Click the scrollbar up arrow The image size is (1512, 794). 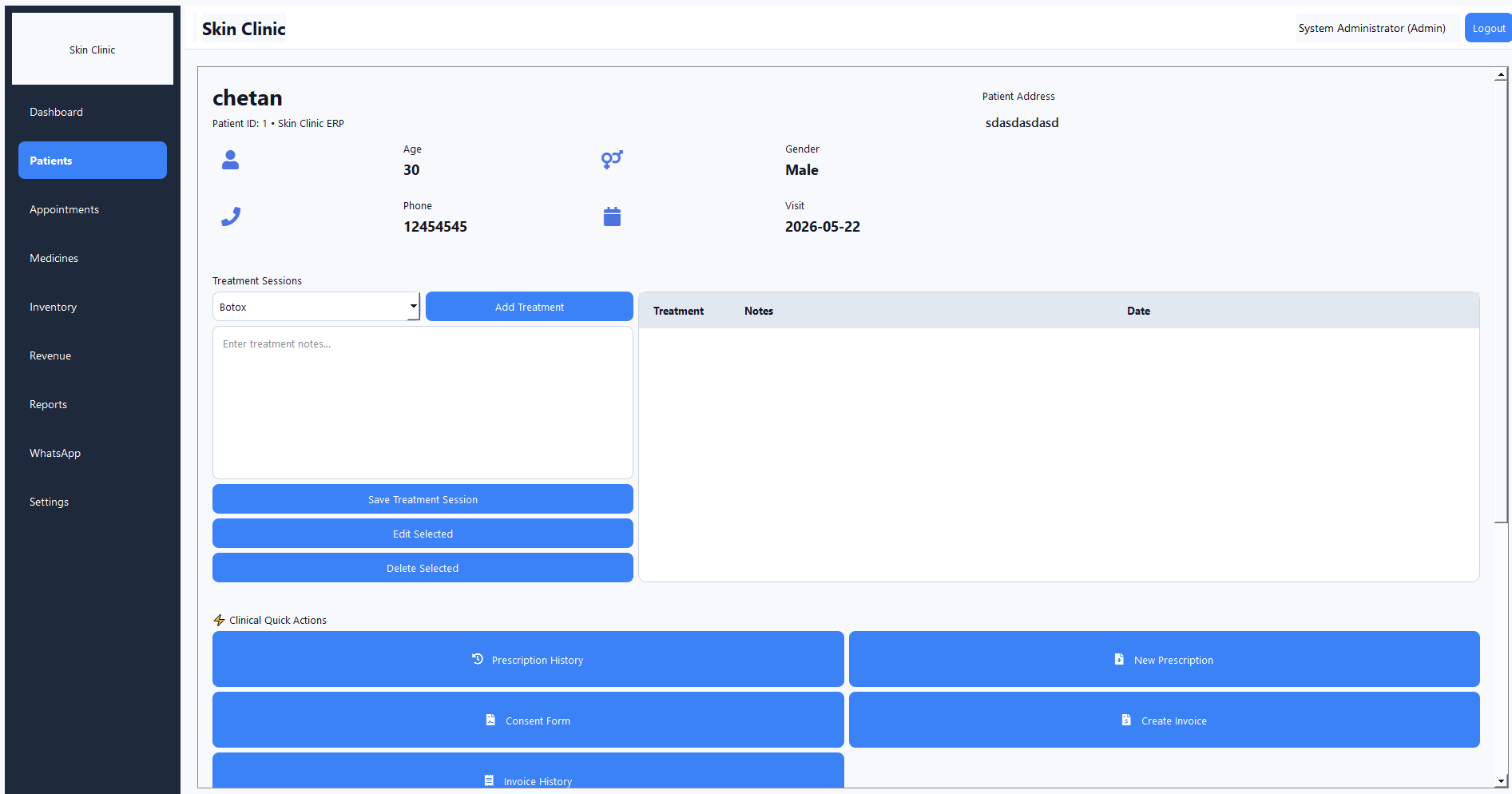tap(1502, 74)
